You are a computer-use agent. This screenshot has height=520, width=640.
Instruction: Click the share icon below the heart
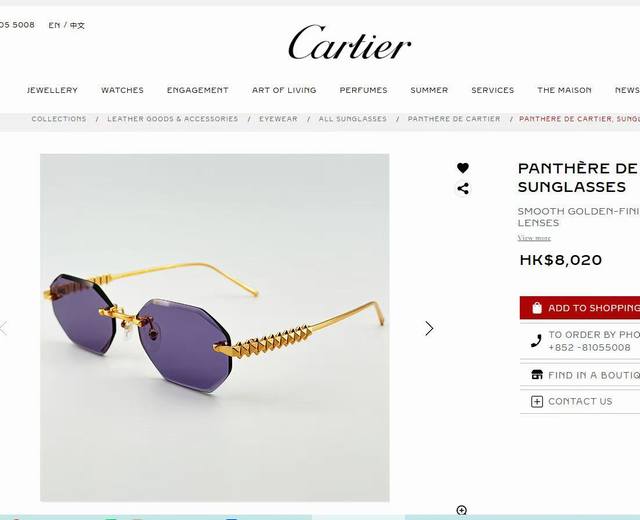pyautogui.click(x=462, y=189)
